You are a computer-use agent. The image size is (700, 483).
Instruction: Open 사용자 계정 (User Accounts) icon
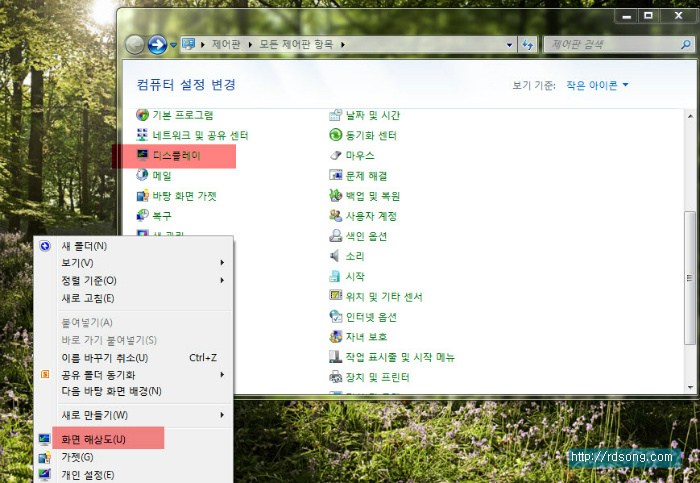(x=336, y=216)
